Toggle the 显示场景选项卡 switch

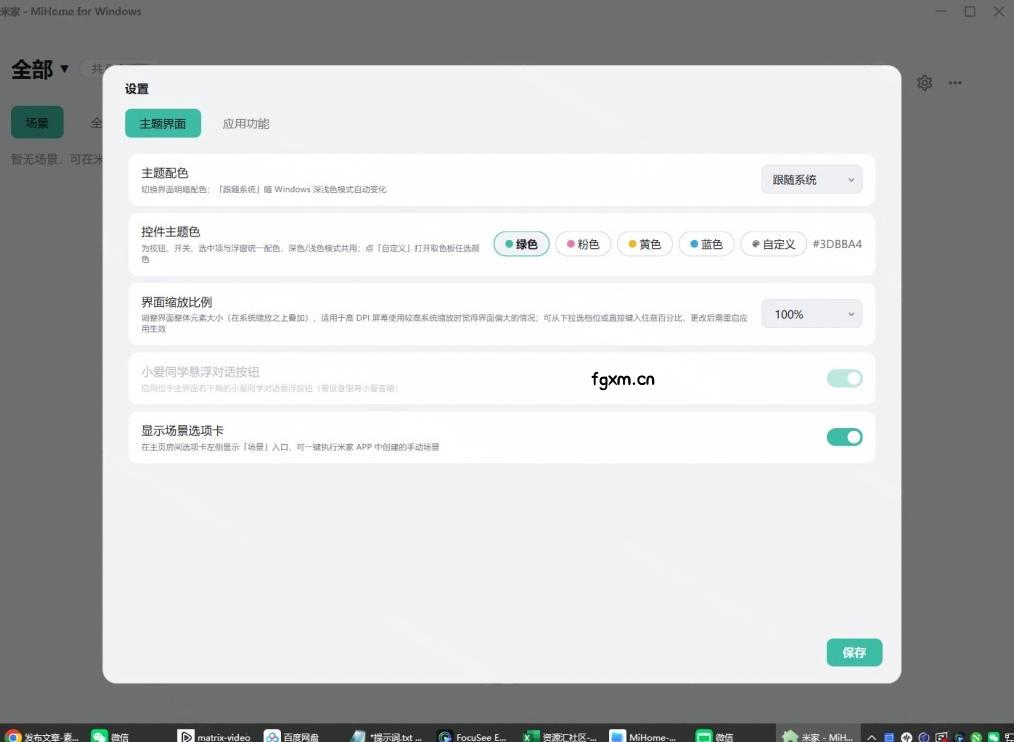(845, 437)
